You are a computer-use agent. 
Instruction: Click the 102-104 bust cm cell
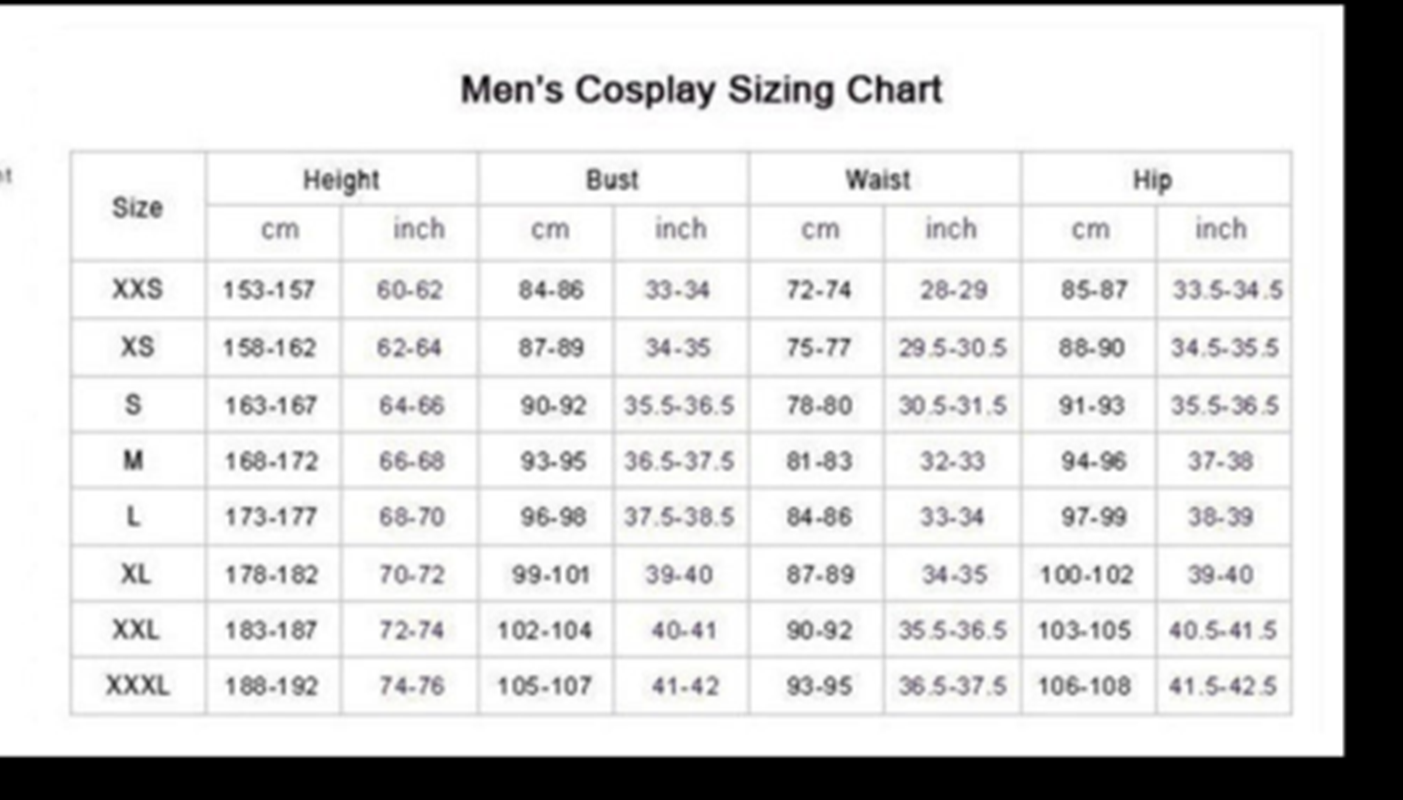[x=545, y=631]
